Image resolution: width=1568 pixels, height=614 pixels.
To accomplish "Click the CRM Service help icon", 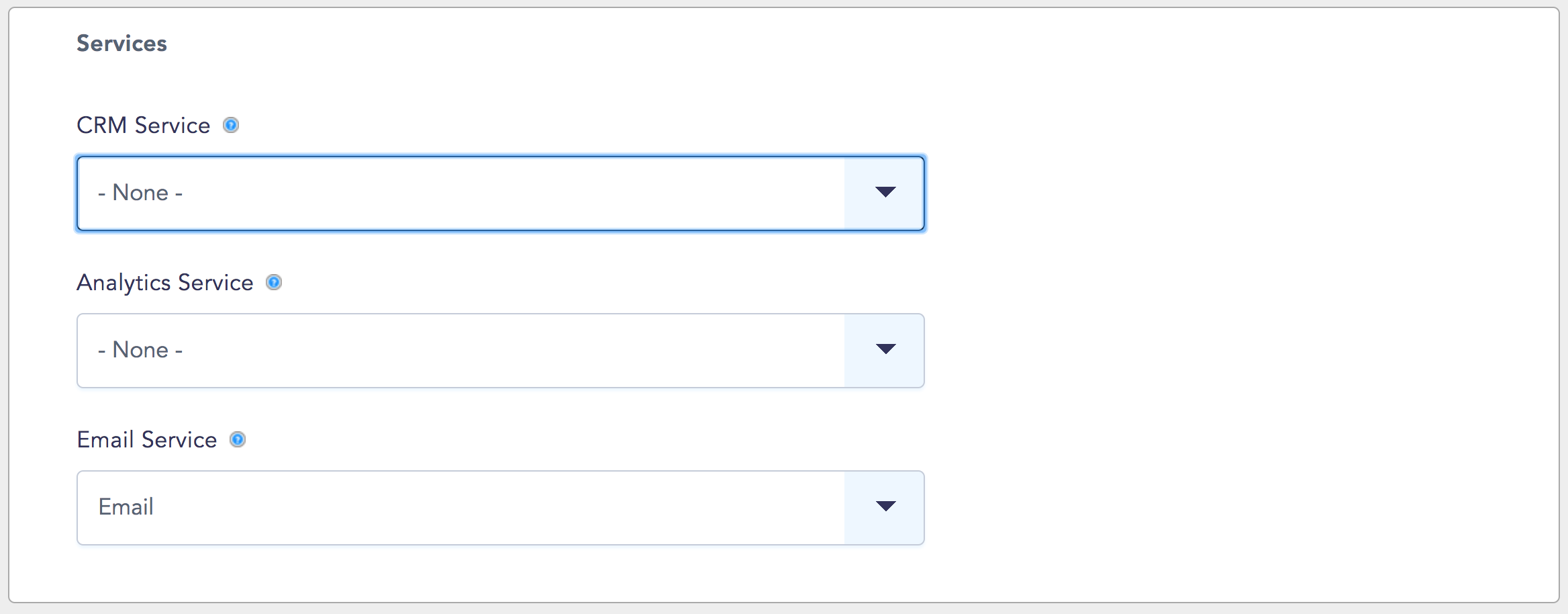I will pyautogui.click(x=231, y=125).
